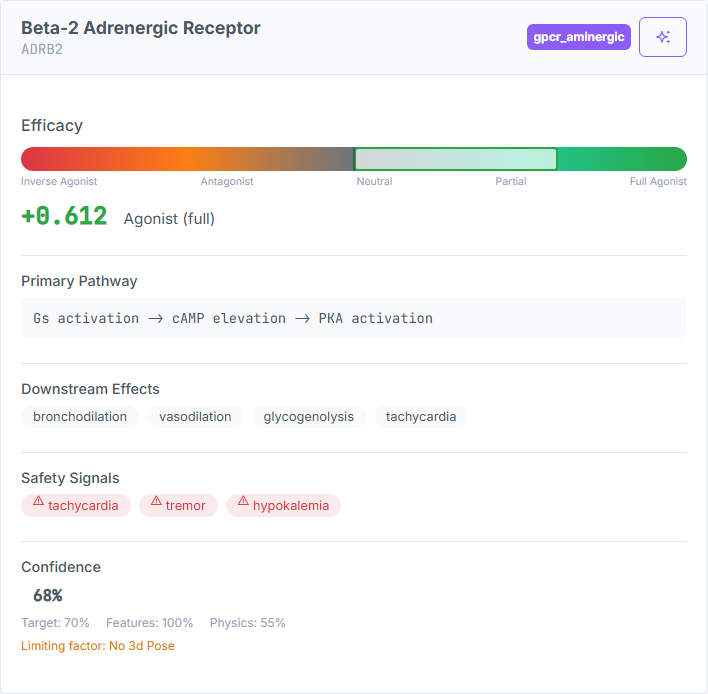708x694 pixels.
Task: Click the Neutral scale label
Action: tap(374, 182)
